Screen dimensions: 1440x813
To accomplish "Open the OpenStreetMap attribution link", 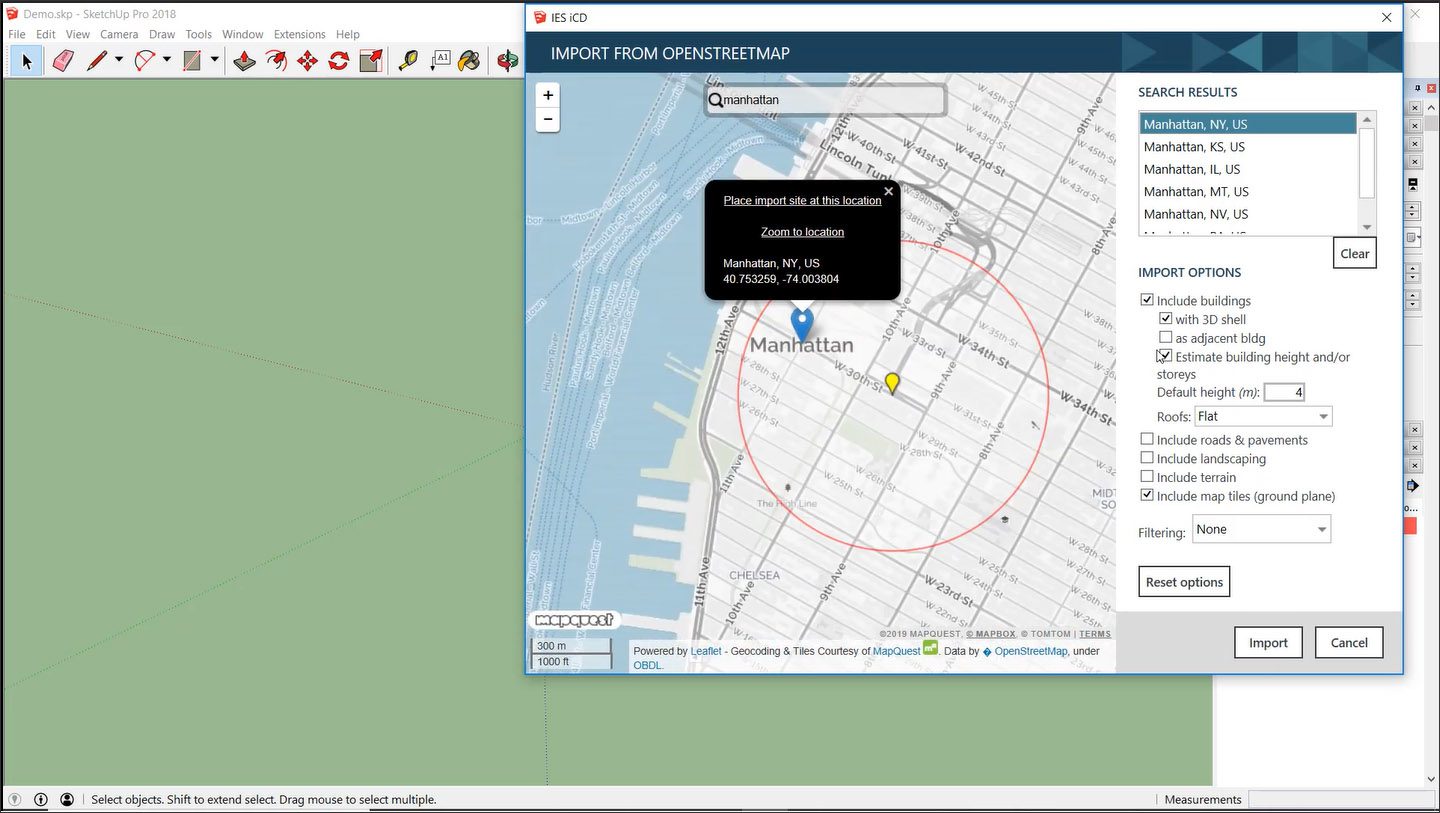I will pyautogui.click(x=1031, y=651).
